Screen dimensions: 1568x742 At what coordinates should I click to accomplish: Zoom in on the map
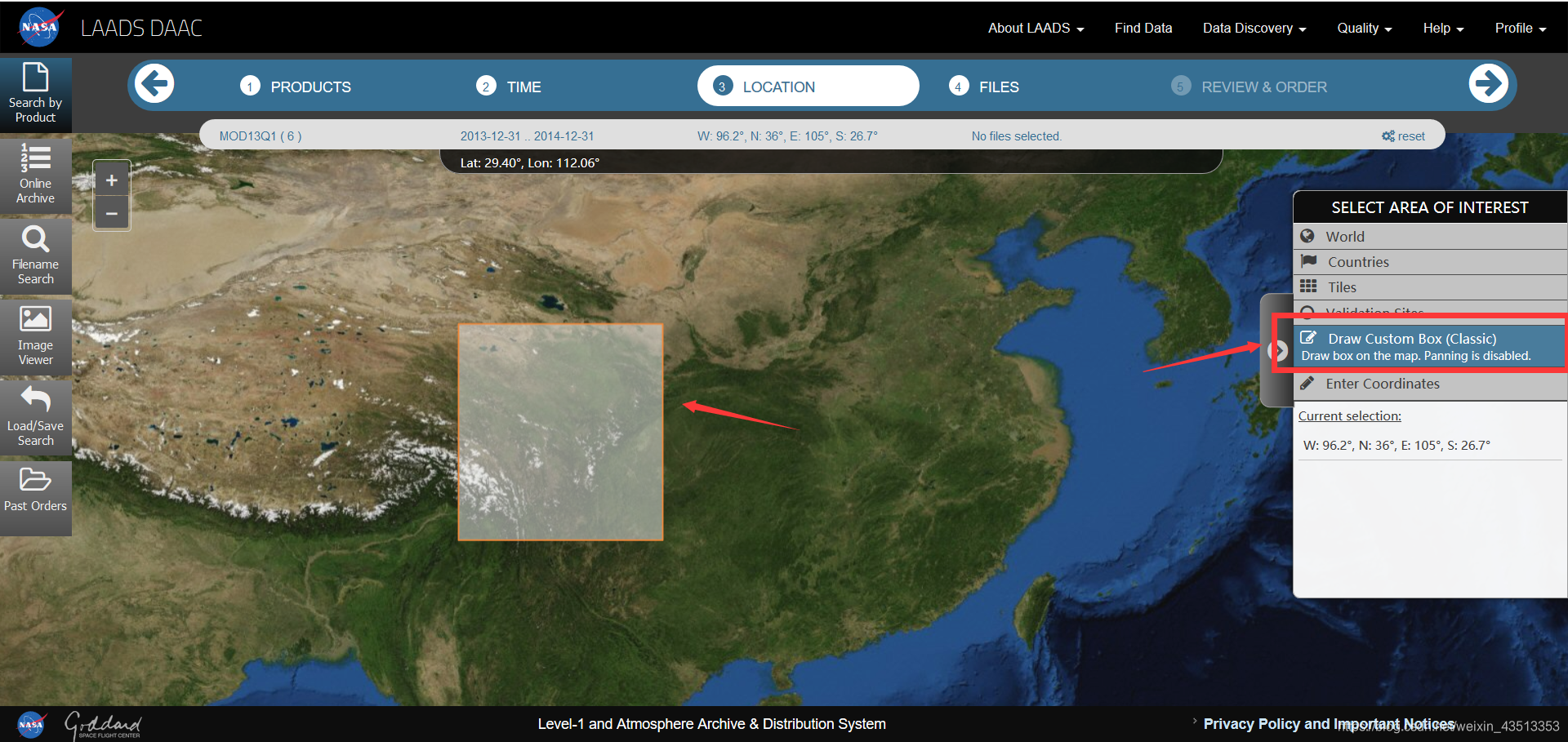coord(112,180)
